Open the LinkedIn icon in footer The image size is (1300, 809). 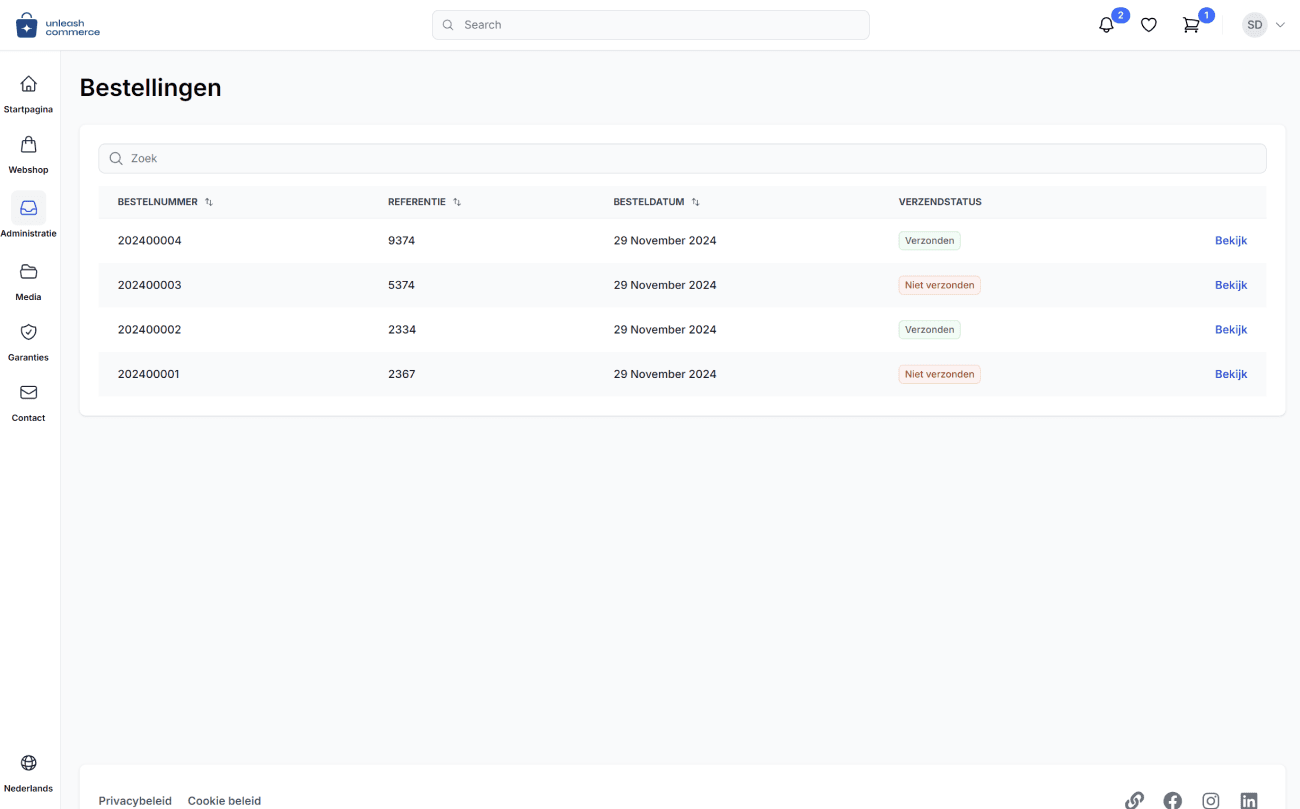click(1249, 800)
